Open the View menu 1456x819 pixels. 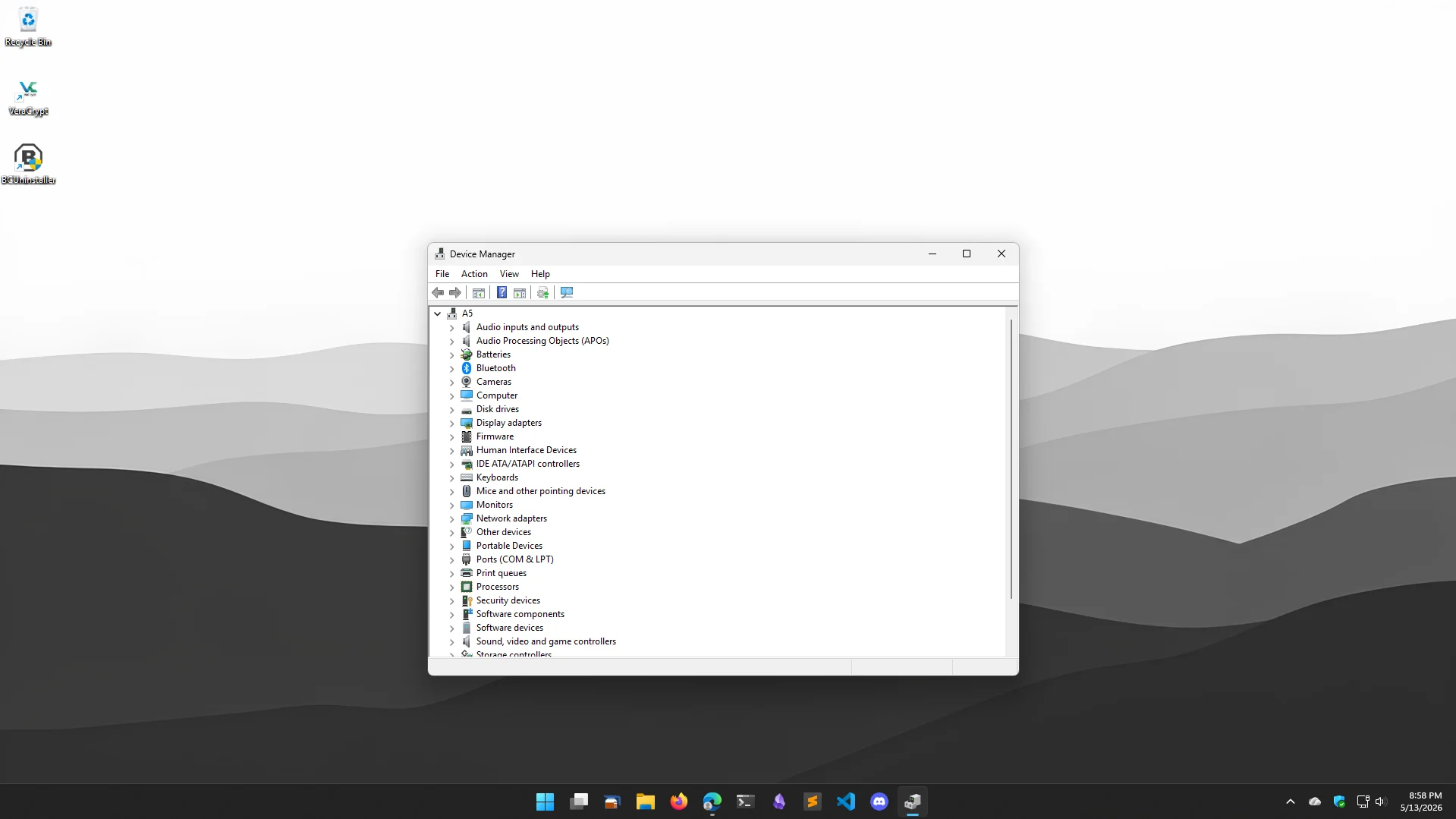pos(509,274)
